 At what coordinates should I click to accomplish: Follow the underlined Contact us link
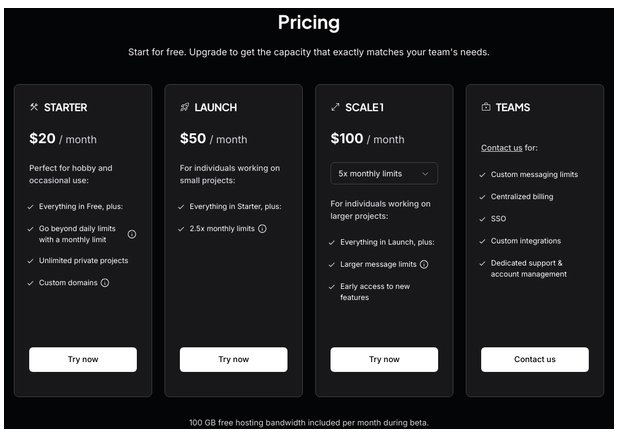tap(501, 148)
